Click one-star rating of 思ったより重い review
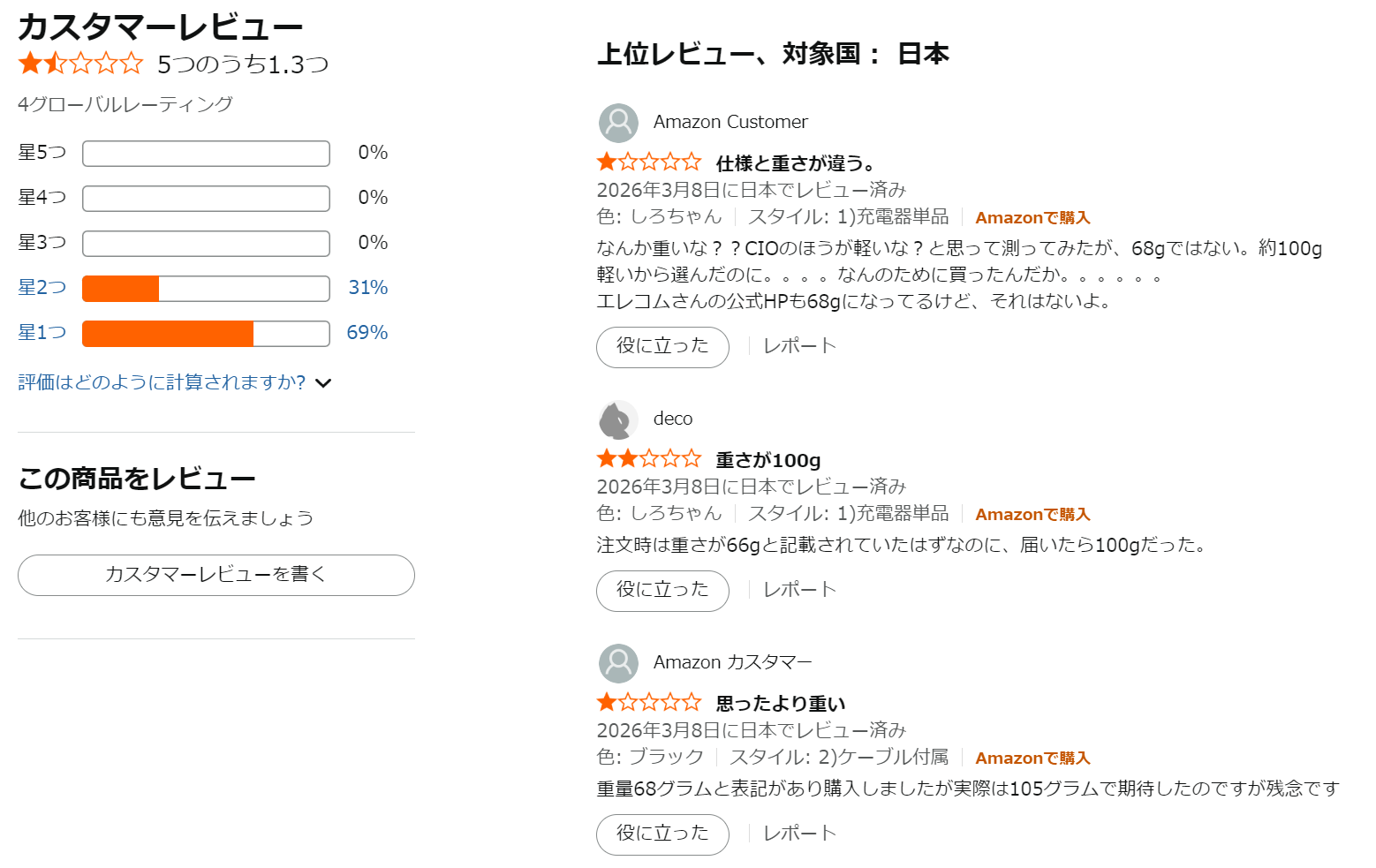The height and width of the screenshot is (868, 1376). tap(648, 703)
